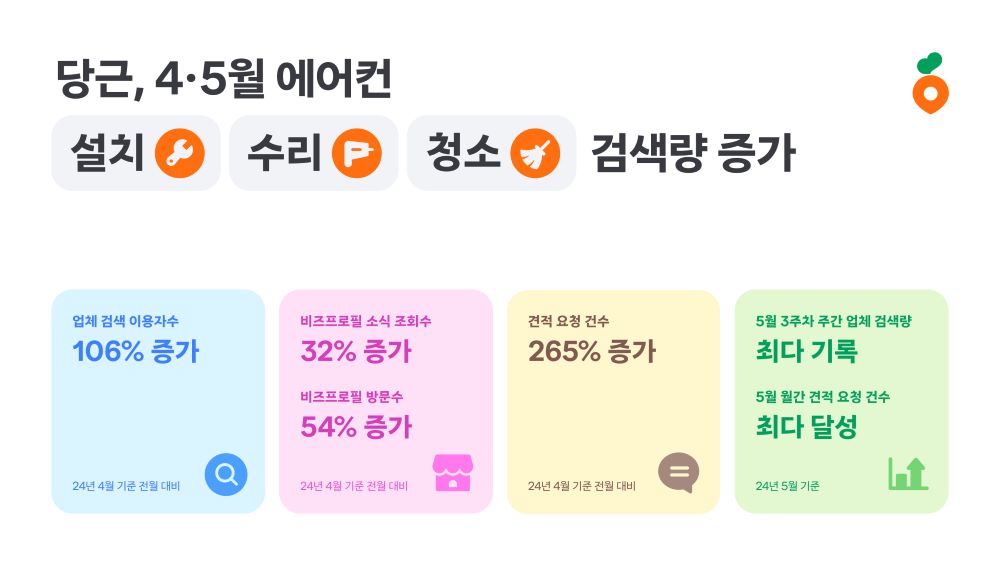This screenshot has width=1000, height=565.
Task: Click the pink storefront icon
Action: click(453, 473)
